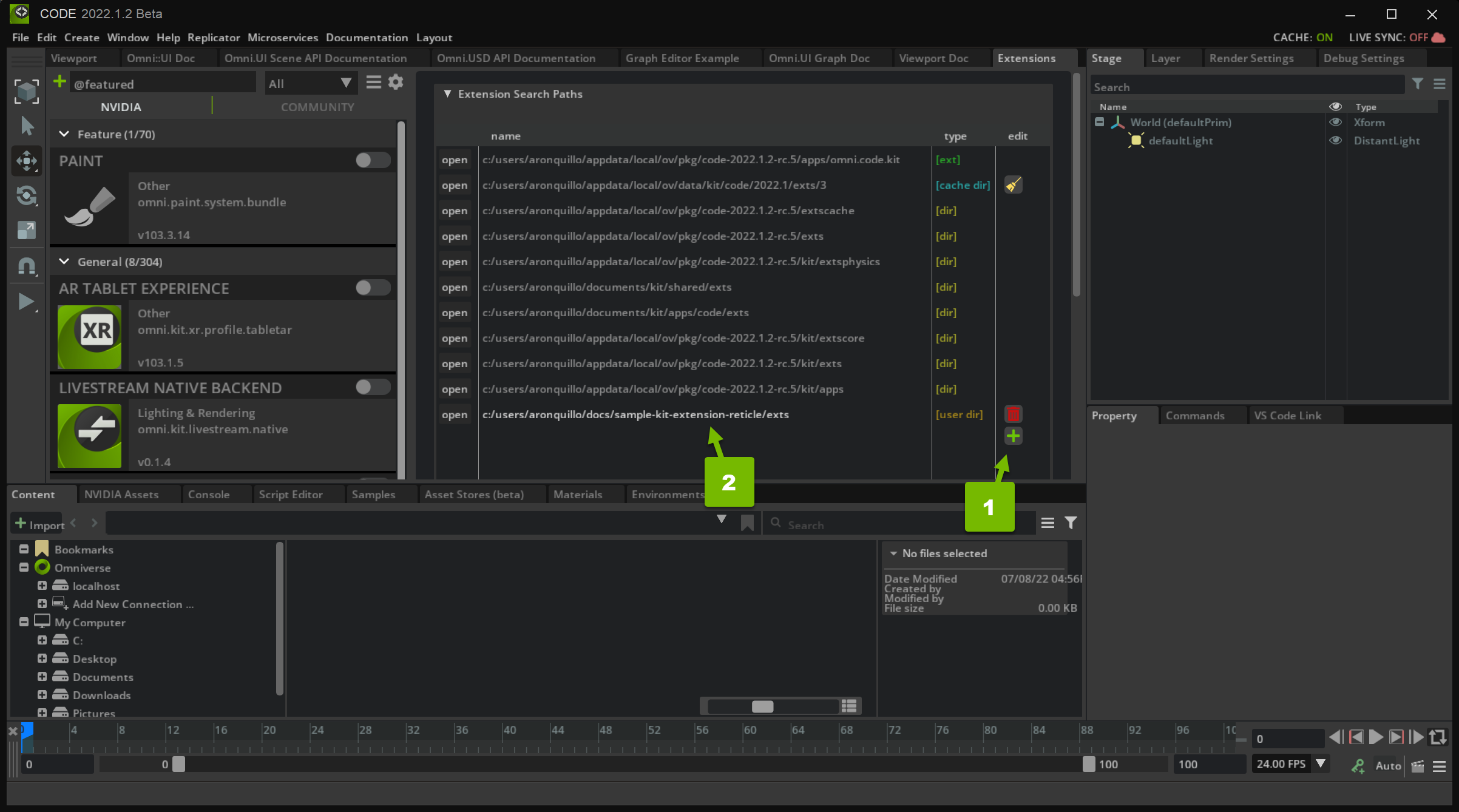Remove the user dir path with red trash icon

pos(1013,414)
